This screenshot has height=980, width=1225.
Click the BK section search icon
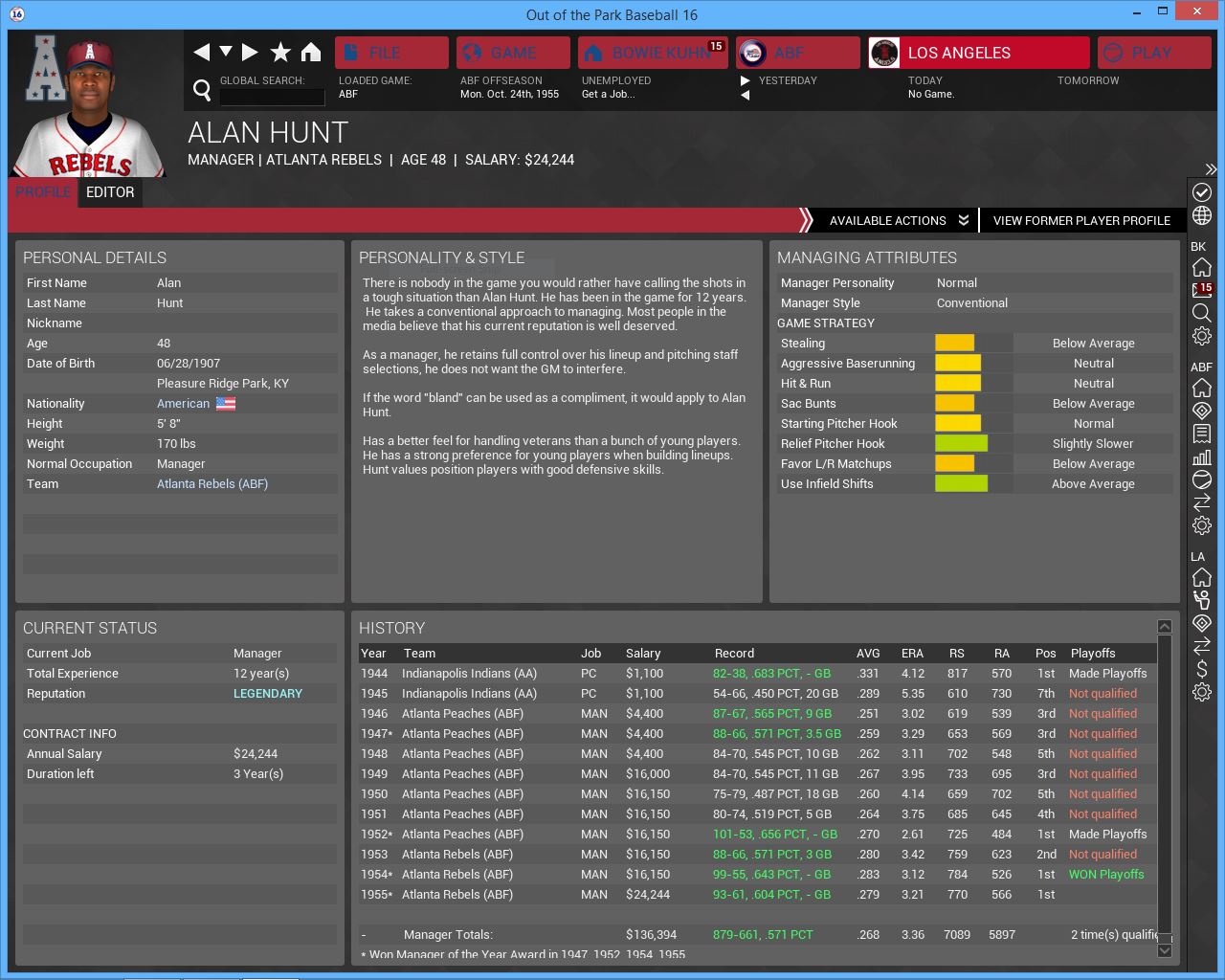tap(1202, 313)
